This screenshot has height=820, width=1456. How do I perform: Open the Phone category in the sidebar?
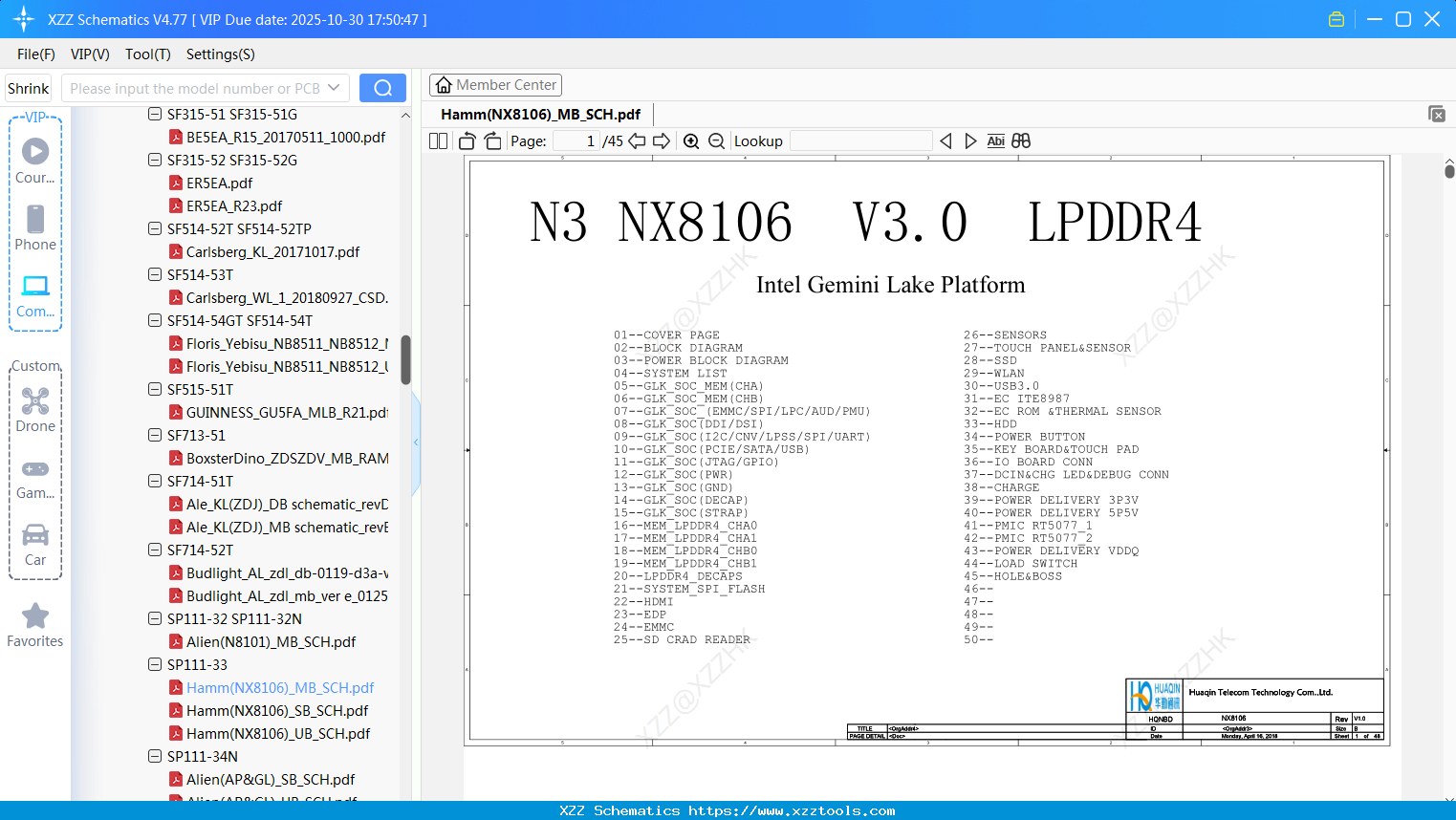tap(35, 228)
